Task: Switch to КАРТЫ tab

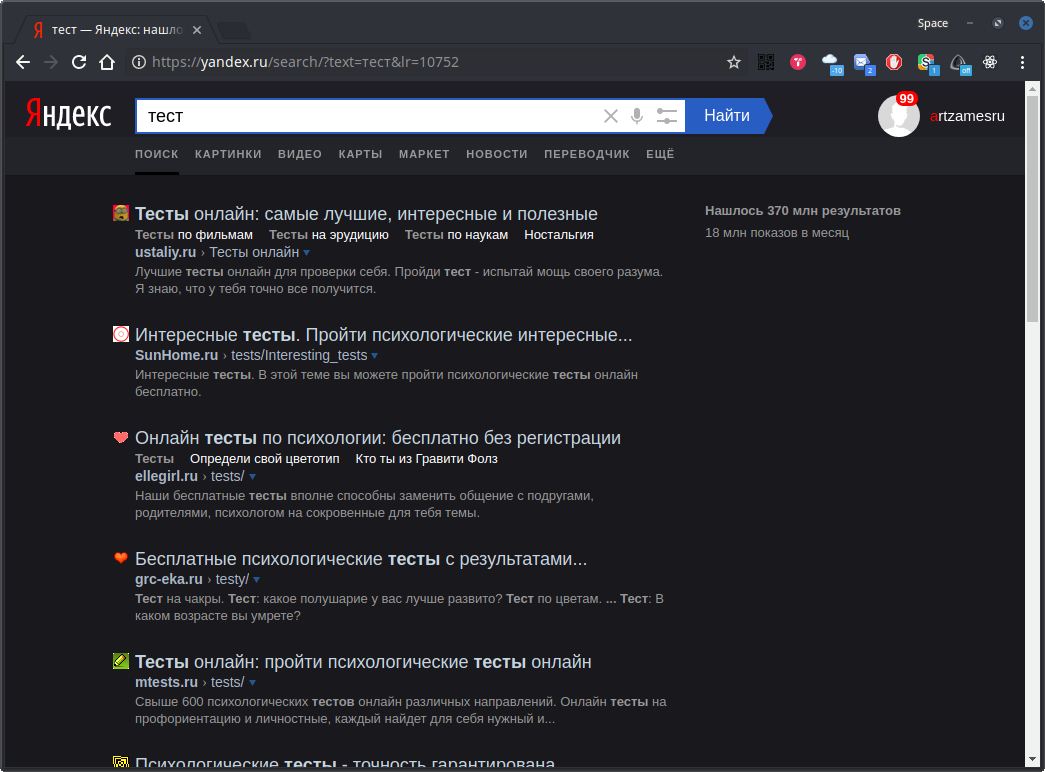Action: click(361, 154)
